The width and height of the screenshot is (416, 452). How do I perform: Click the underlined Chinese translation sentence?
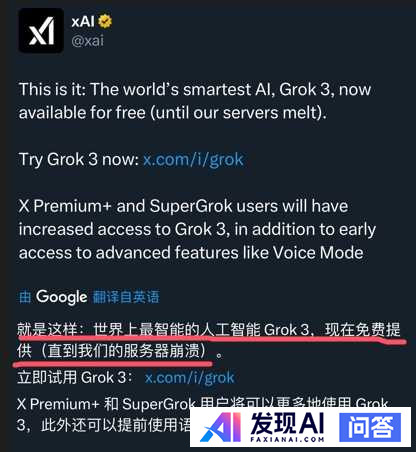(x=209, y=340)
